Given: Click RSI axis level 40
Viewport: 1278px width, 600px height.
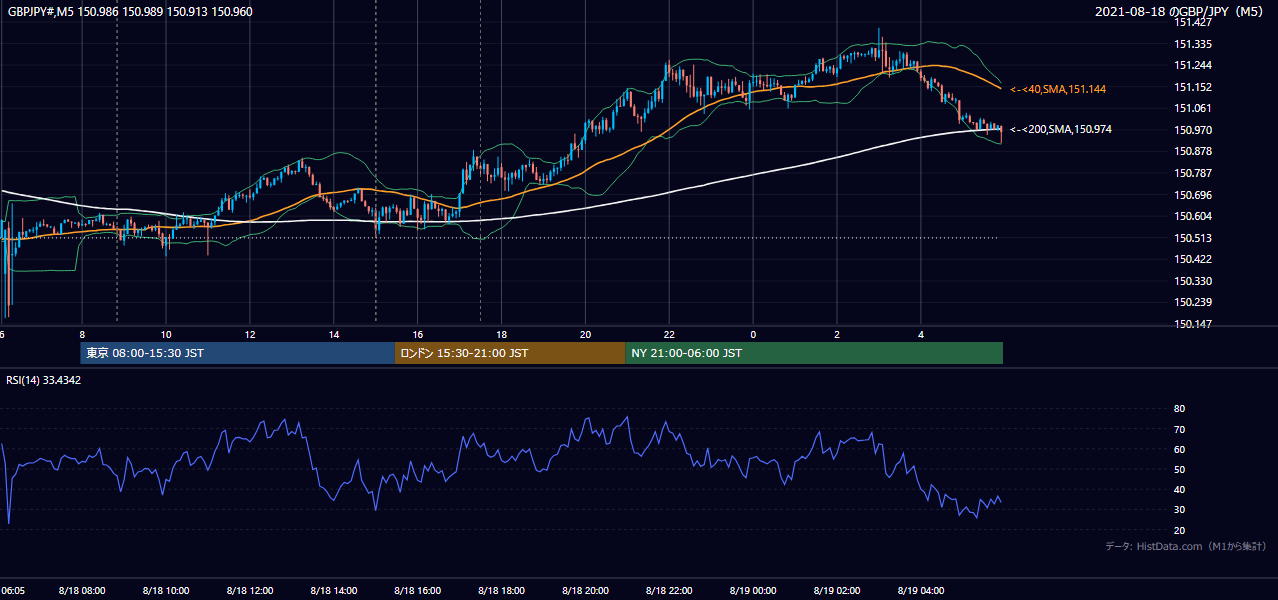Looking at the screenshot, I should [1179, 489].
